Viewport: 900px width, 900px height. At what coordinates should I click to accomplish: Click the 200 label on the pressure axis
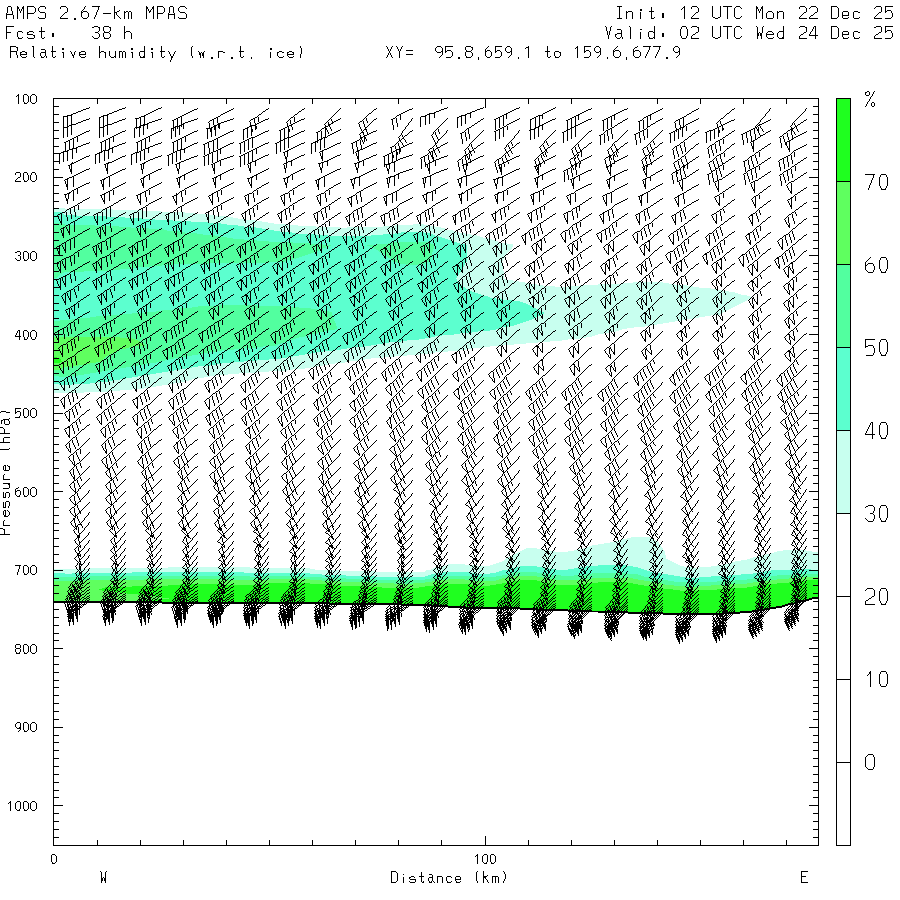tap(26, 177)
